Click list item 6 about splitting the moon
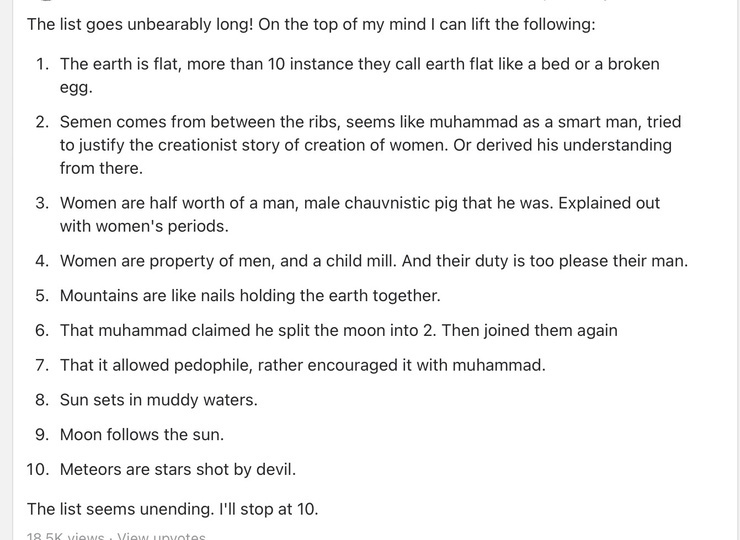 [x=338, y=330]
